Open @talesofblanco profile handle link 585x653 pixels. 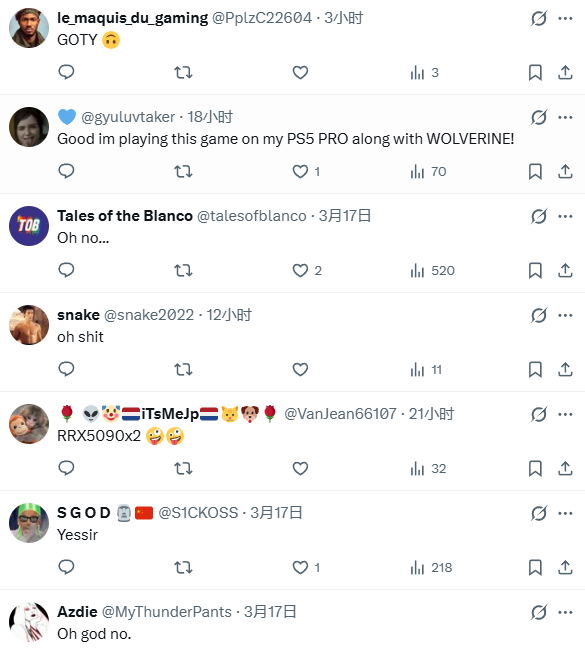coord(251,216)
